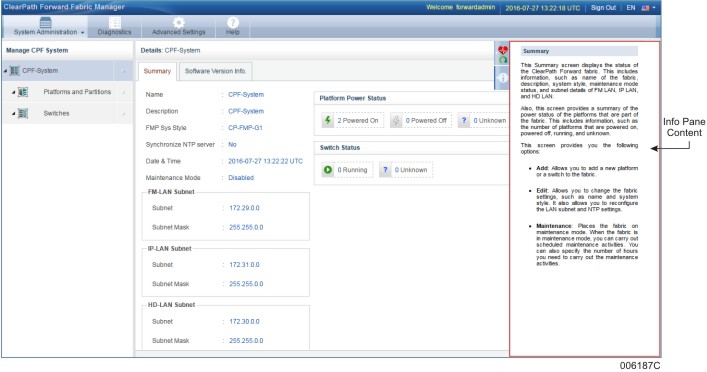The width and height of the screenshot is (707, 372).
Task: Click the Platforms and Partitions icon
Action: (23, 92)
